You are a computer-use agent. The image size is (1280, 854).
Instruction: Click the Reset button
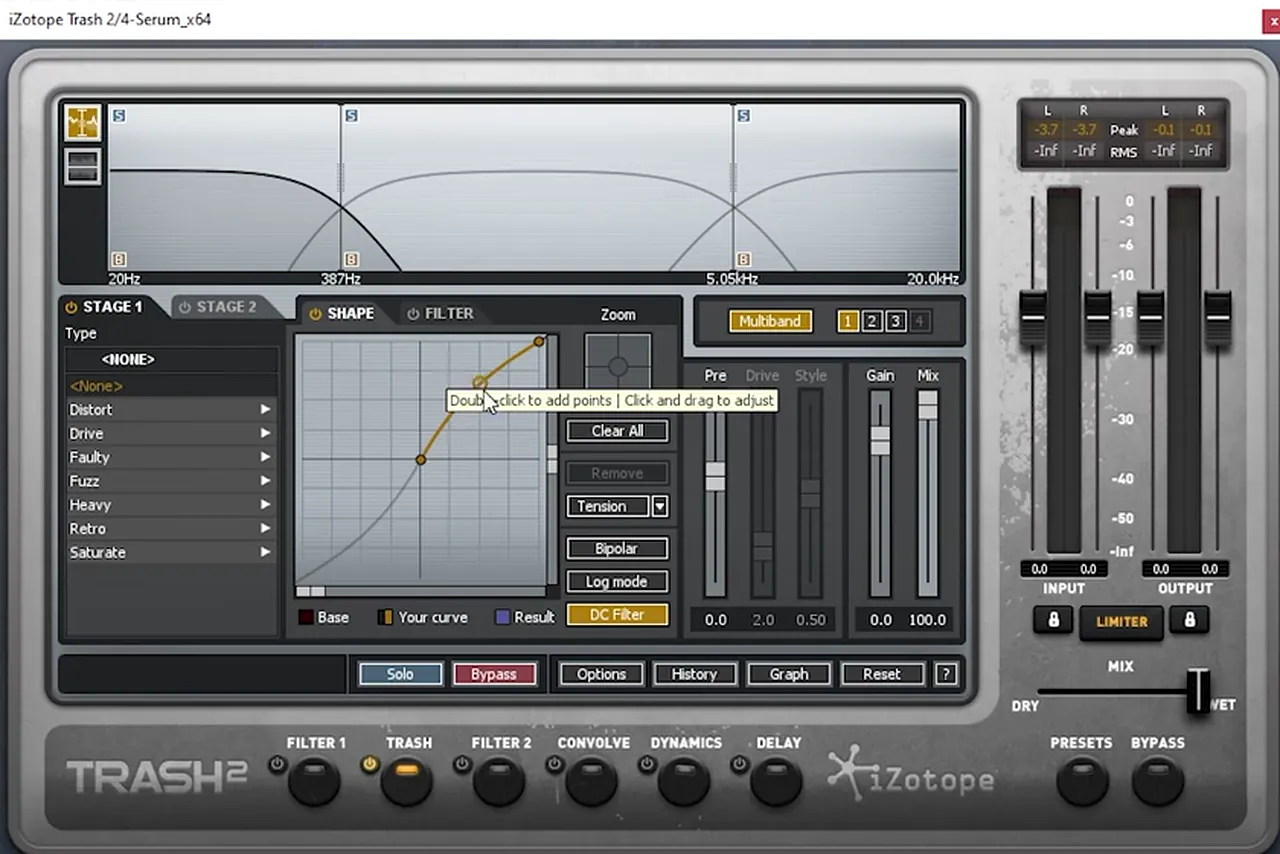pos(881,674)
